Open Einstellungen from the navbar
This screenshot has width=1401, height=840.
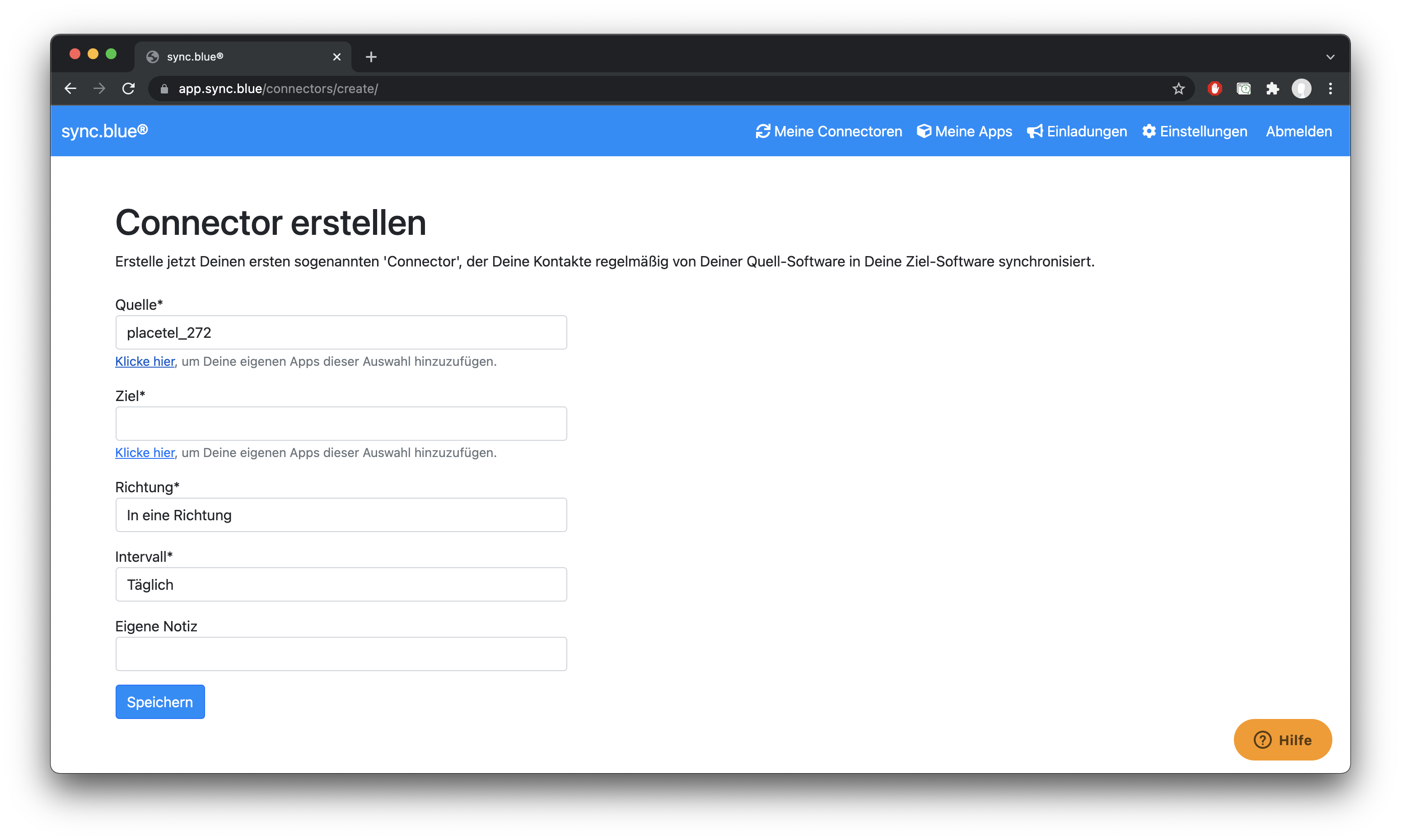click(1195, 131)
